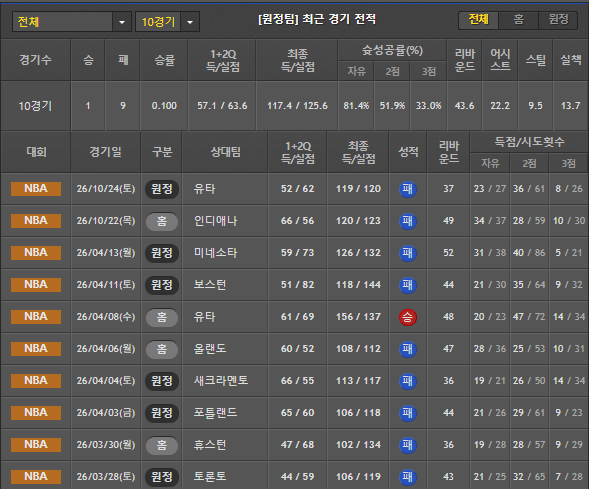Click the 패 result icon for 26/10/24 유타 game
Image resolution: width=589 pixels, height=489 pixels.
408,189
